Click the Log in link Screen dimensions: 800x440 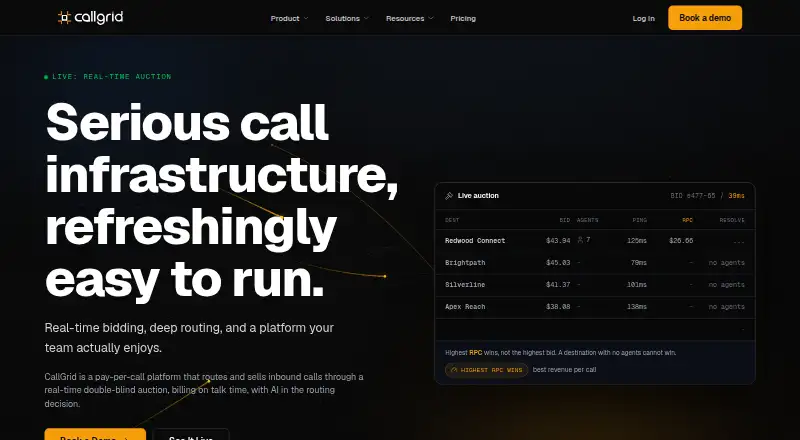pyautogui.click(x=643, y=18)
